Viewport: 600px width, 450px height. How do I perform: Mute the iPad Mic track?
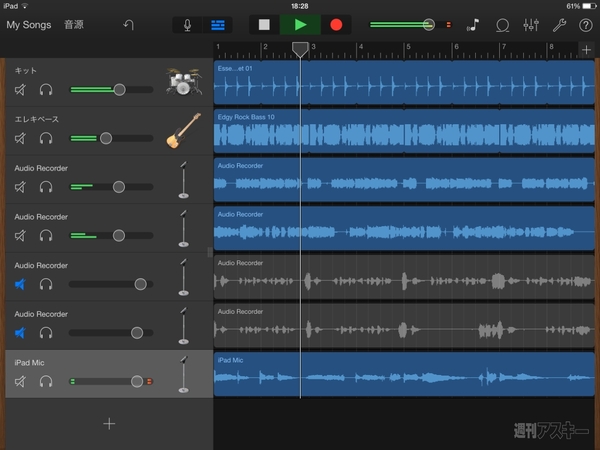coord(21,381)
